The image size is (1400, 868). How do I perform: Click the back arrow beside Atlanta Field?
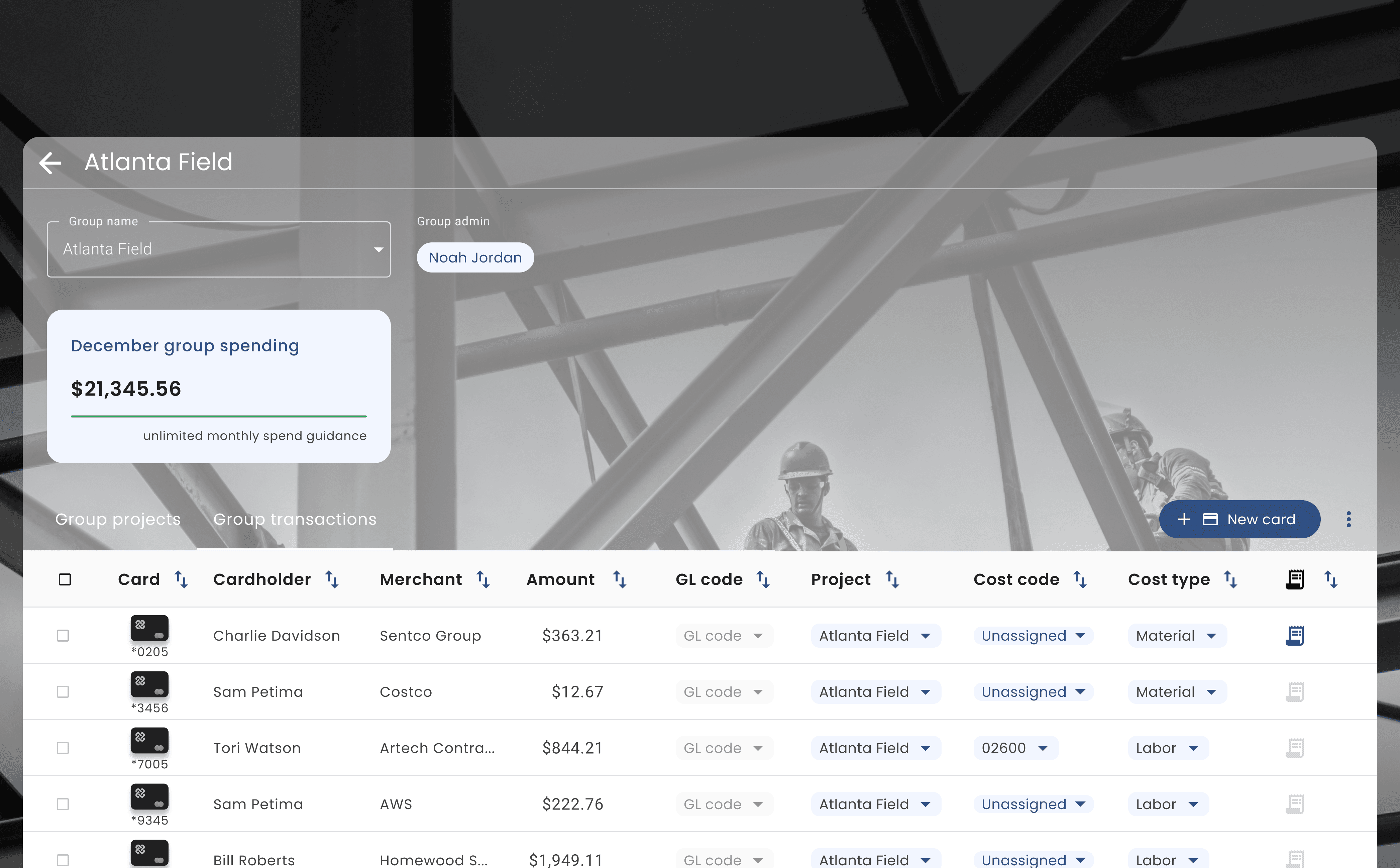click(x=50, y=163)
